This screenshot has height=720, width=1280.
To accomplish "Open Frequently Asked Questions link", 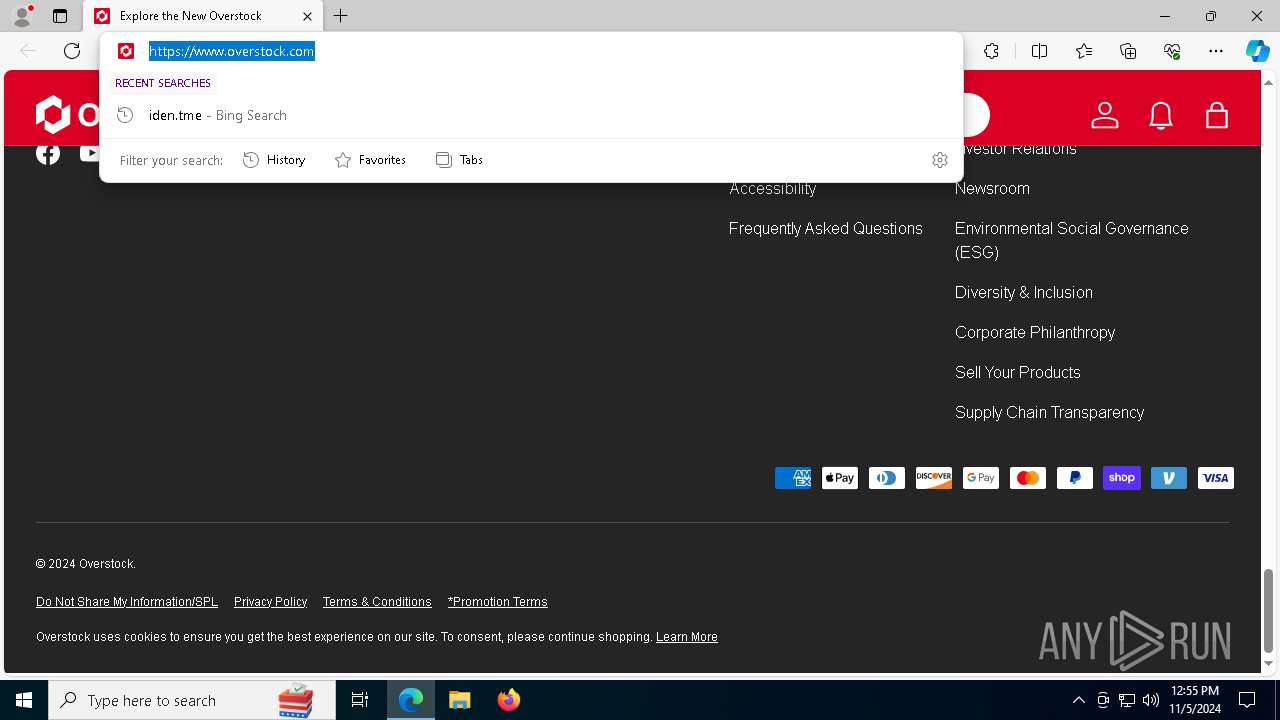I will [x=825, y=228].
